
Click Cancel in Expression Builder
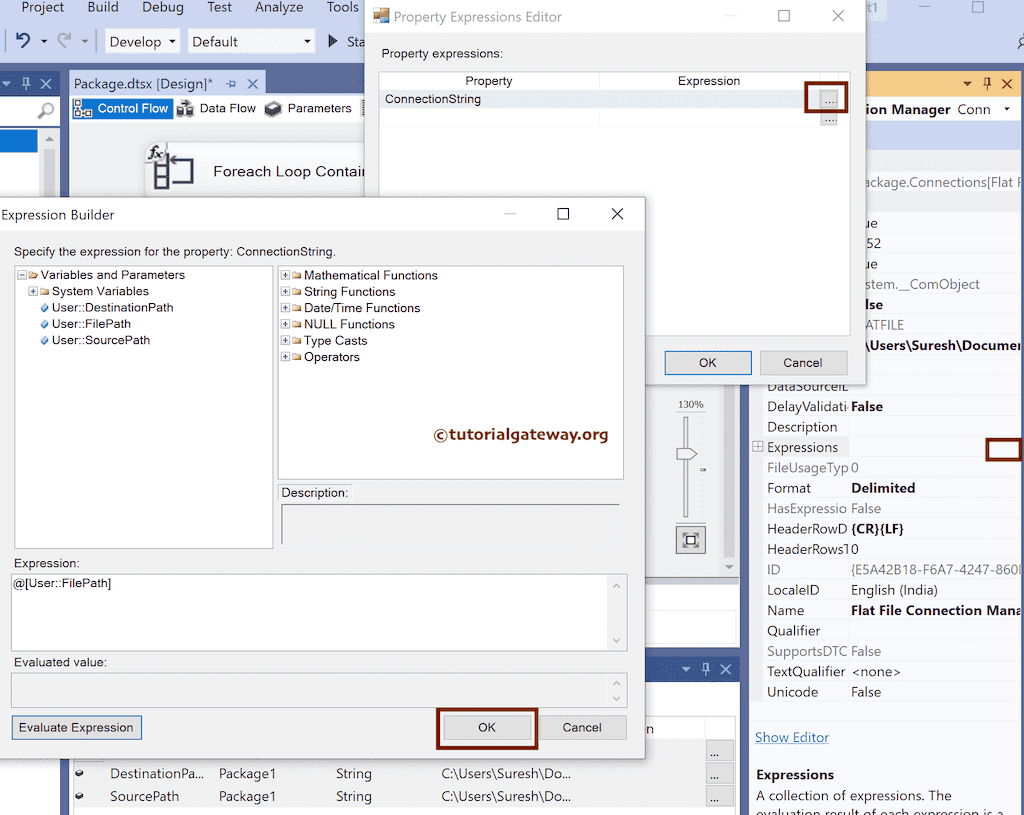pos(582,727)
